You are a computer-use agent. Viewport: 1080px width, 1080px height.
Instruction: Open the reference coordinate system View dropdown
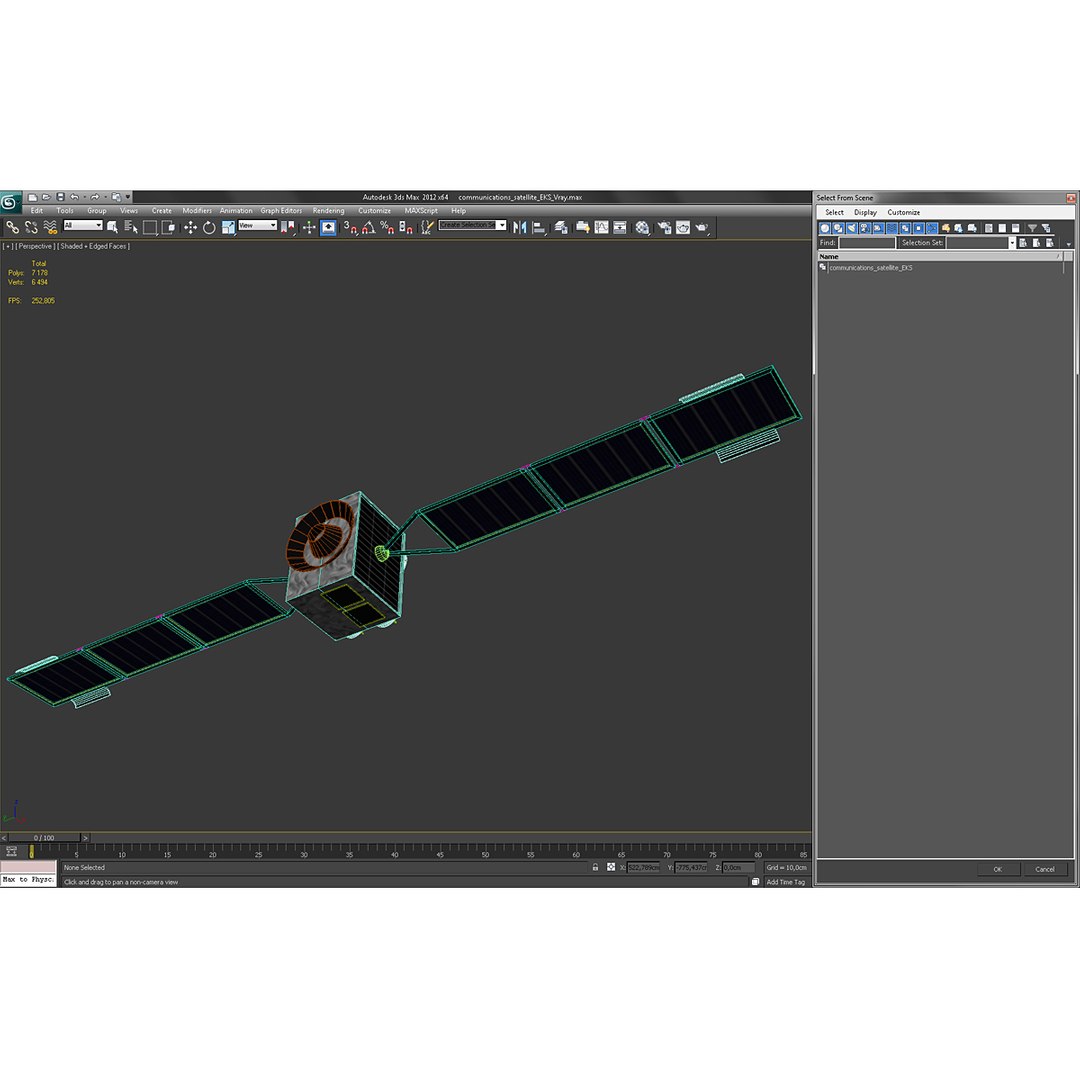(x=258, y=225)
